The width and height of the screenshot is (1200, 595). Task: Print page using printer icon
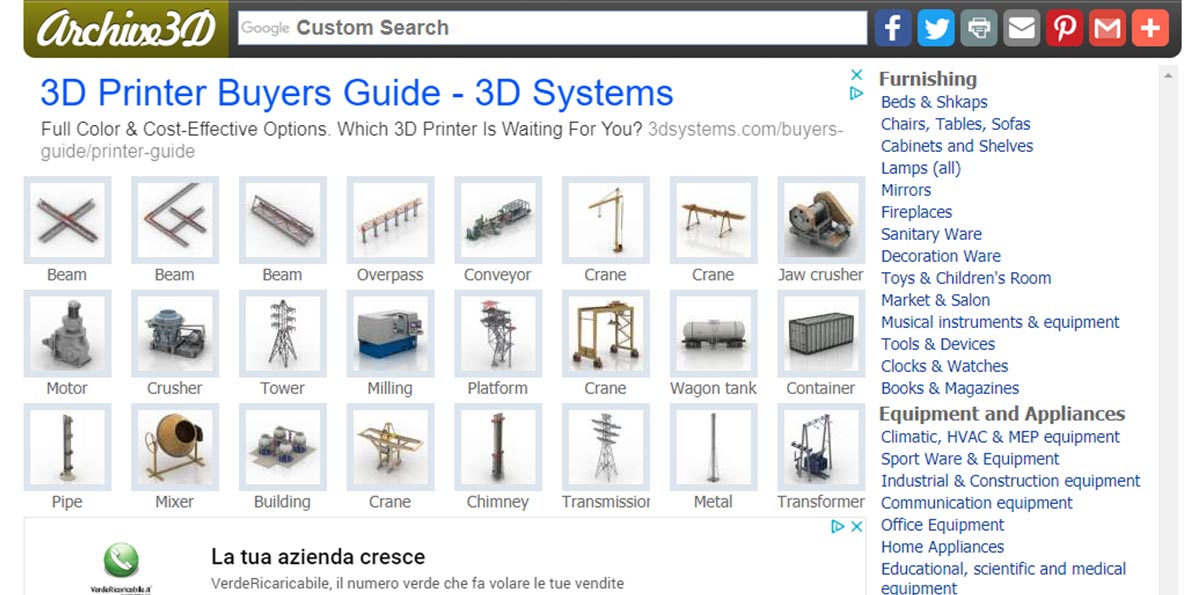pos(979,28)
